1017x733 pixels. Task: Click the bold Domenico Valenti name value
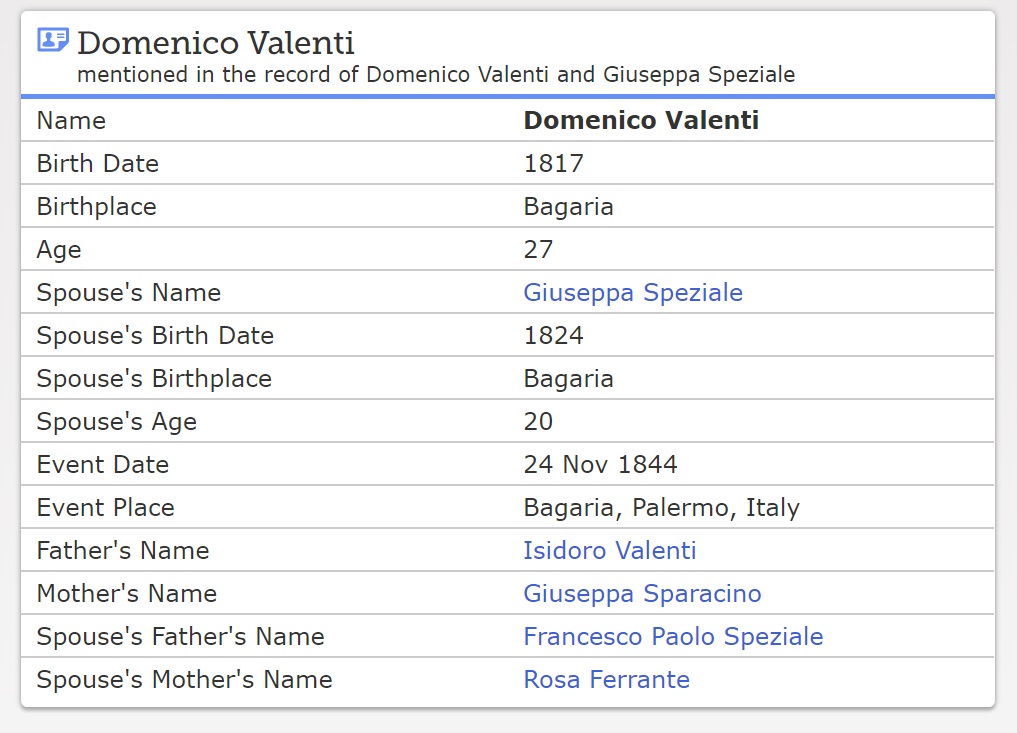click(x=641, y=121)
